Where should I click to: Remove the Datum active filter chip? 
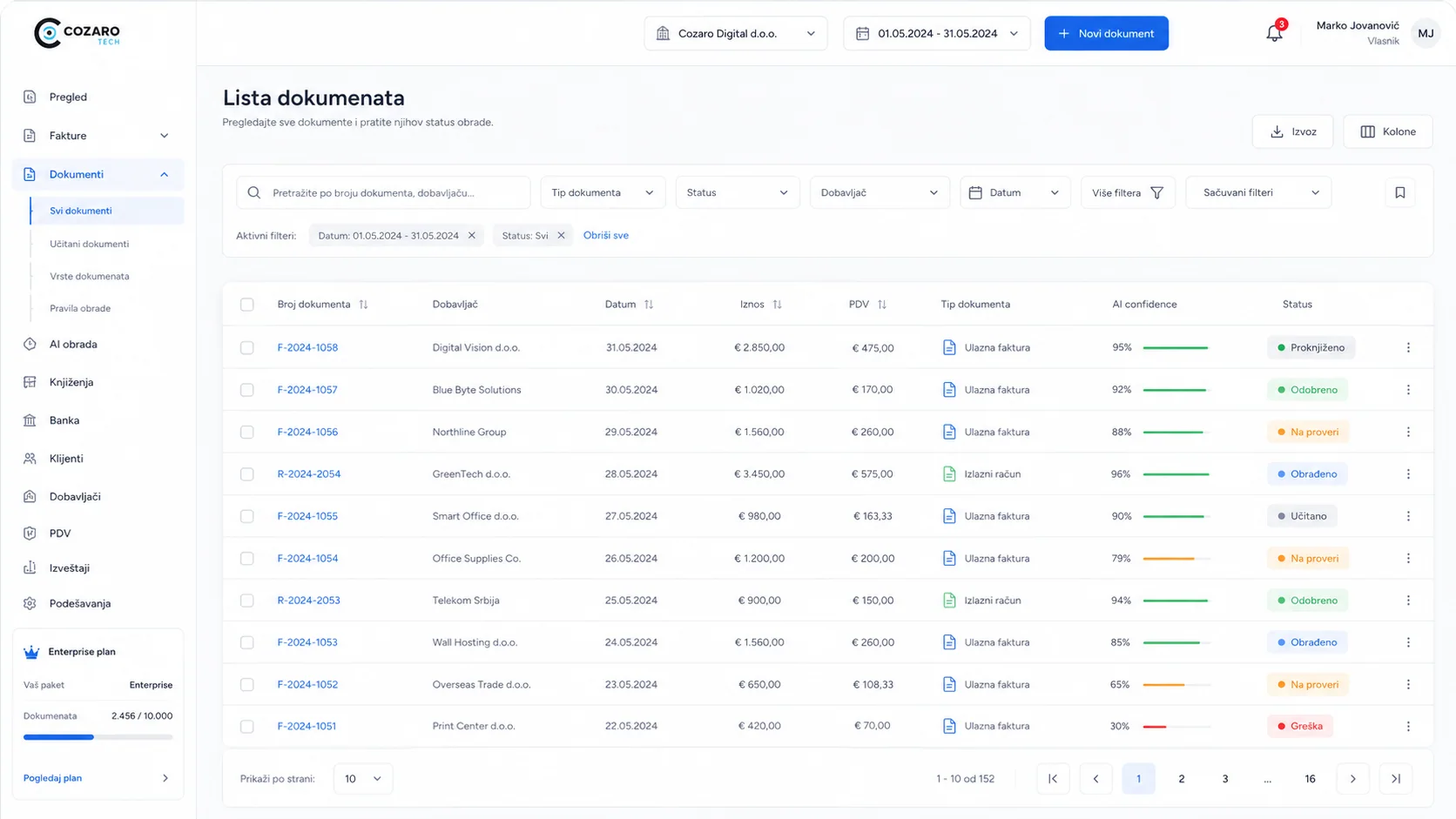tap(472, 236)
